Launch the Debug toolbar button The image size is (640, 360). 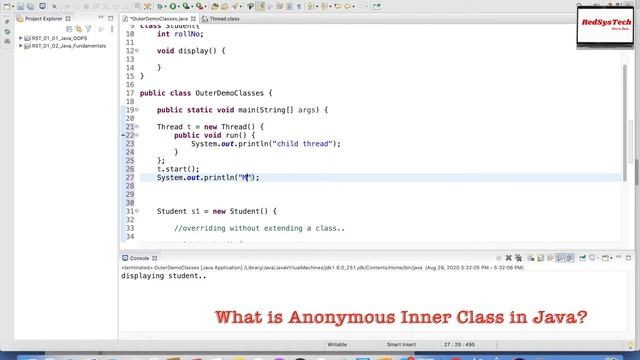click(160, 6)
